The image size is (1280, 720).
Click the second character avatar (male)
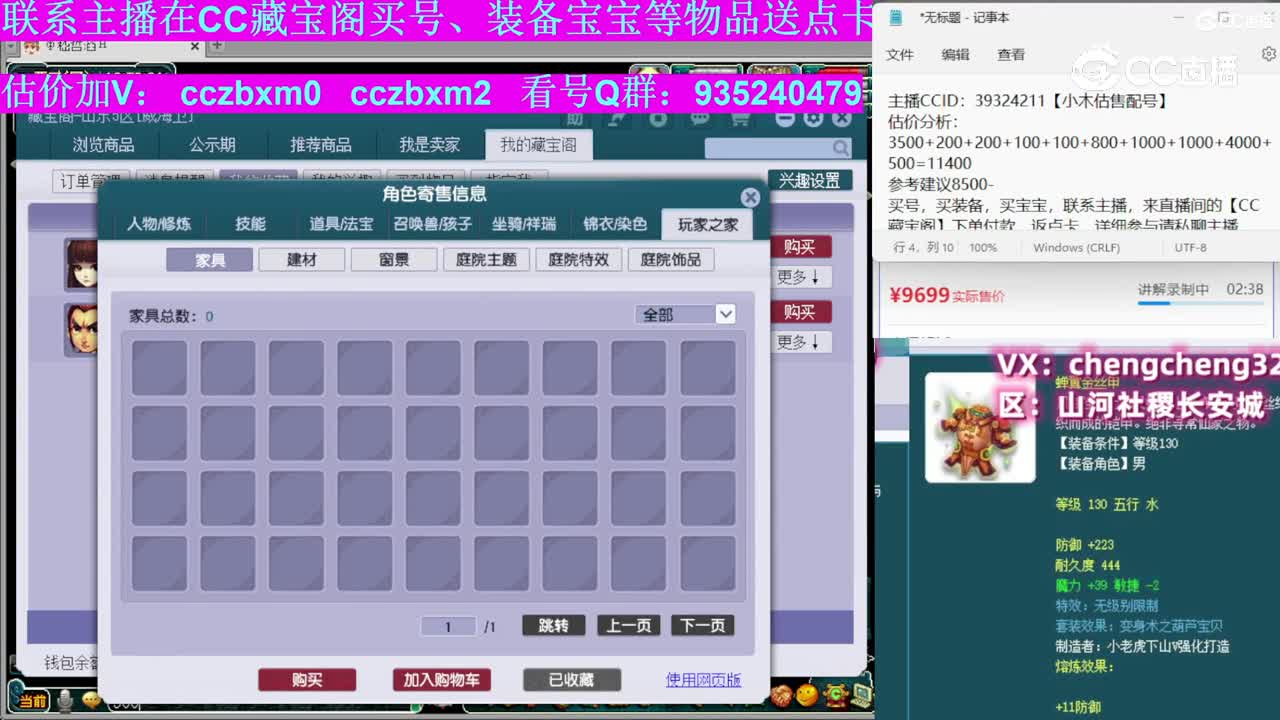point(81,330)
